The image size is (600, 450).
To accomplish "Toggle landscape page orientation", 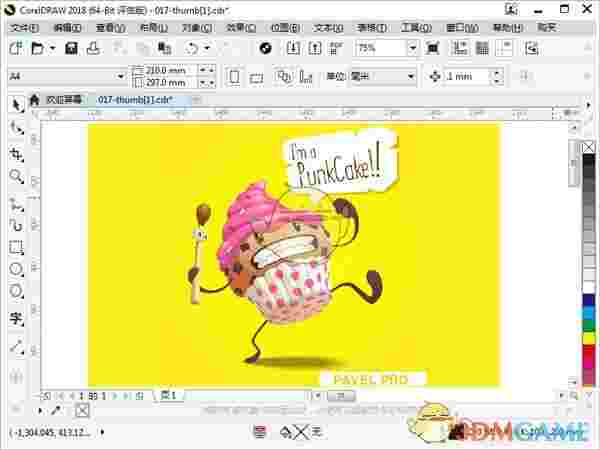I will 256,78.
